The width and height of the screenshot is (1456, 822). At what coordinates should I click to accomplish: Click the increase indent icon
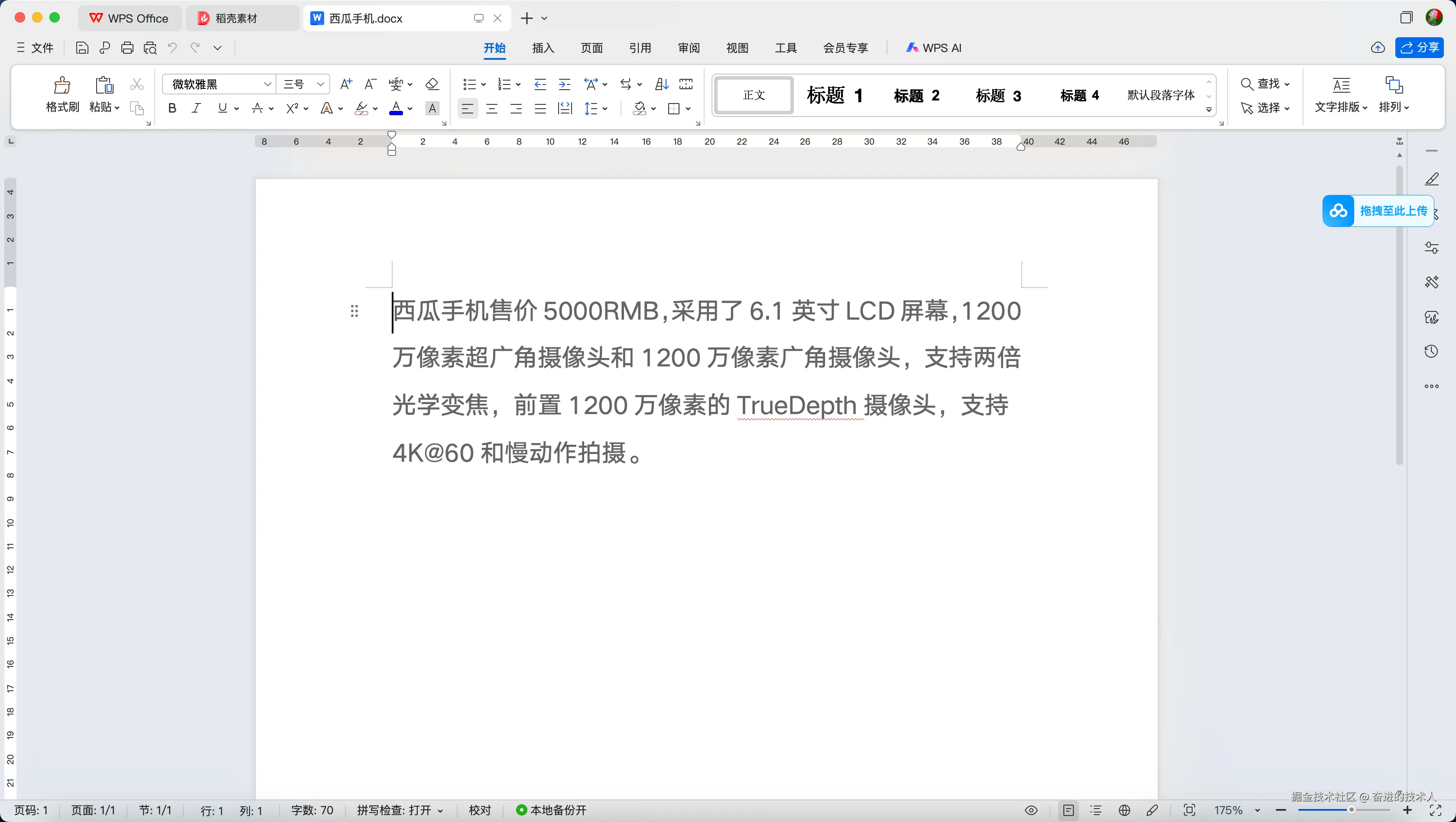(564, 84)
